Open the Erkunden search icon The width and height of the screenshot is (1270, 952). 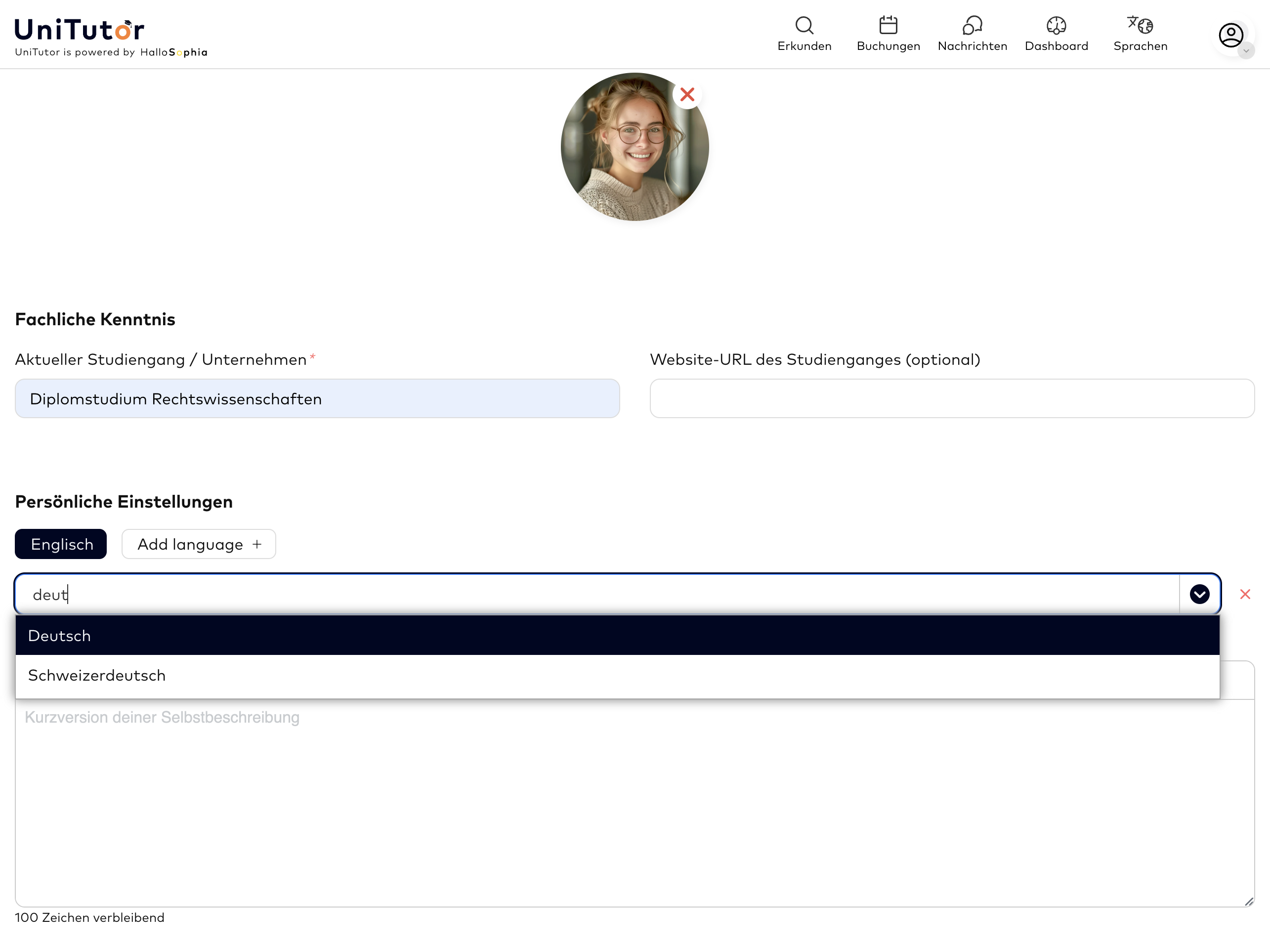[804, 26]
